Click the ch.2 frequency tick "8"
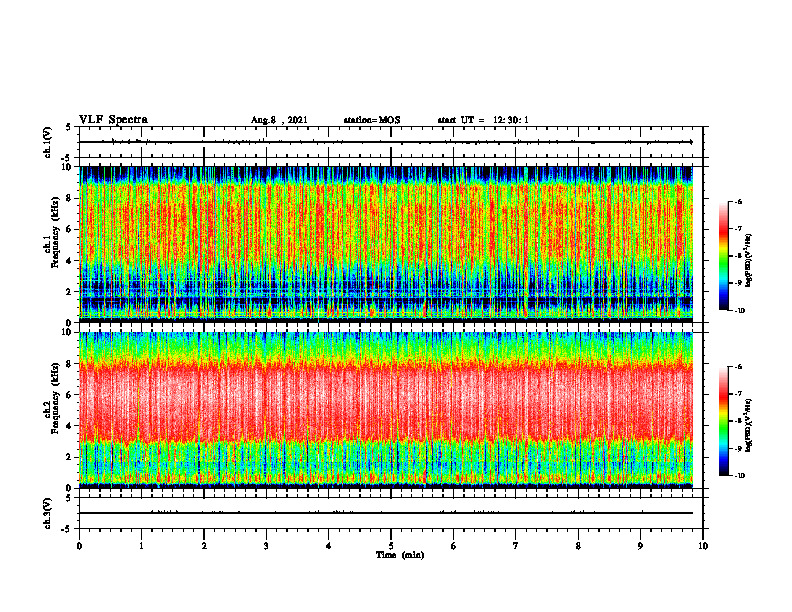Screen dimensions: 792x612 (x=70, y=364)
